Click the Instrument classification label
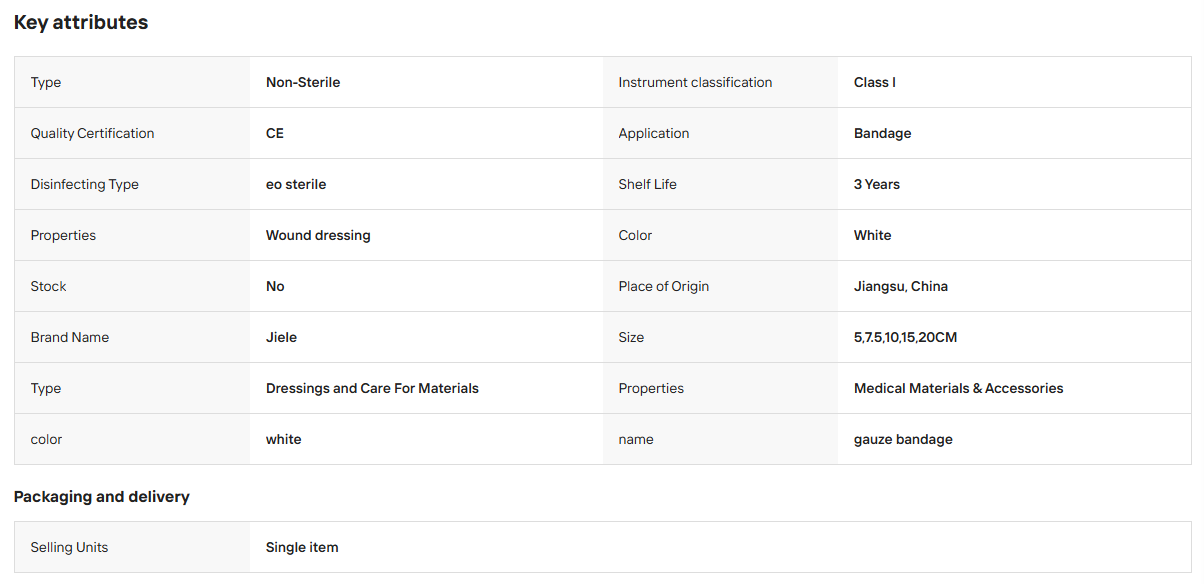 coord(695,82)
